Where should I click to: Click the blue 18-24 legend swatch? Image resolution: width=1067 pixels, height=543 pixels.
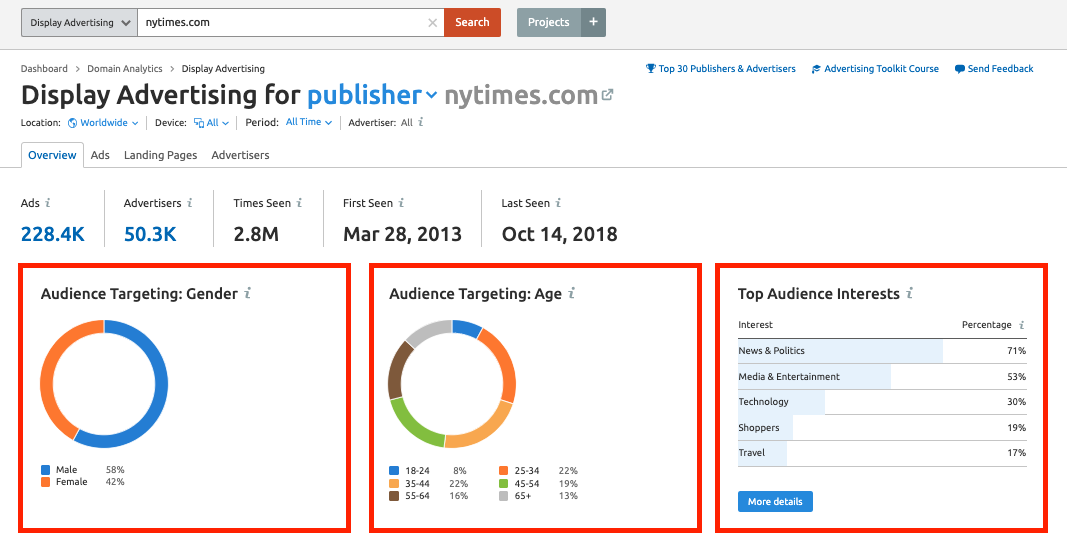click(x=394, y=470)
